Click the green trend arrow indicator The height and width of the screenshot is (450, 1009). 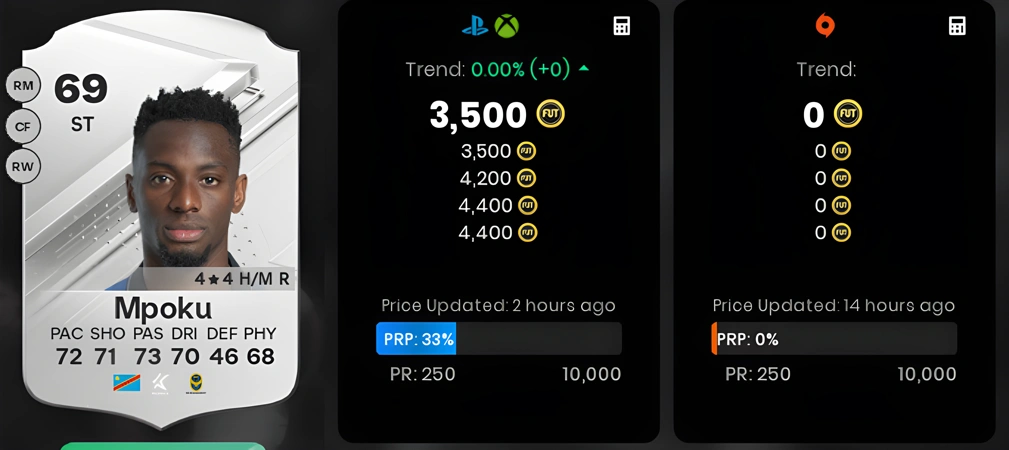pos(584,69)
